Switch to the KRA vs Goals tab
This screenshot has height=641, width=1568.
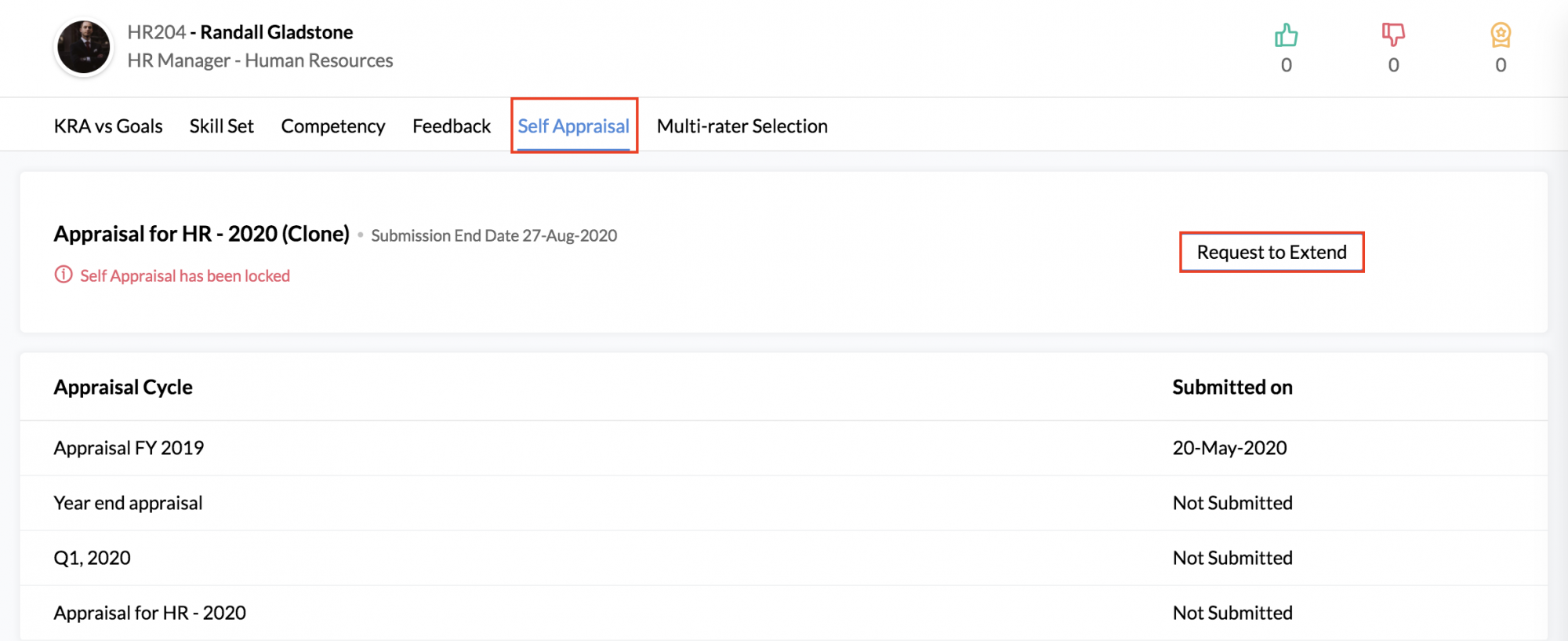108,126
